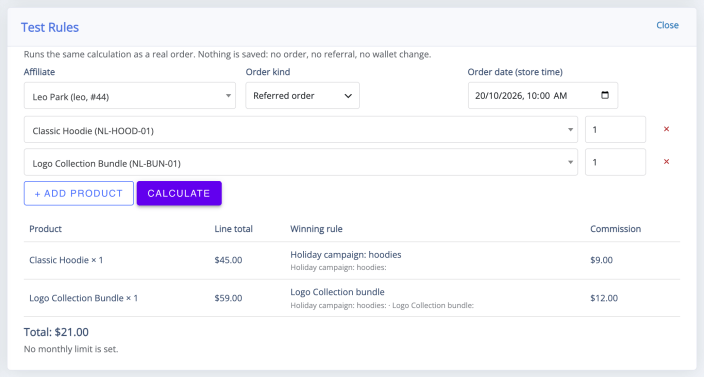The image size is (704, 377).
Task: Select the $9.00 commission value
Action: (601, 260)
